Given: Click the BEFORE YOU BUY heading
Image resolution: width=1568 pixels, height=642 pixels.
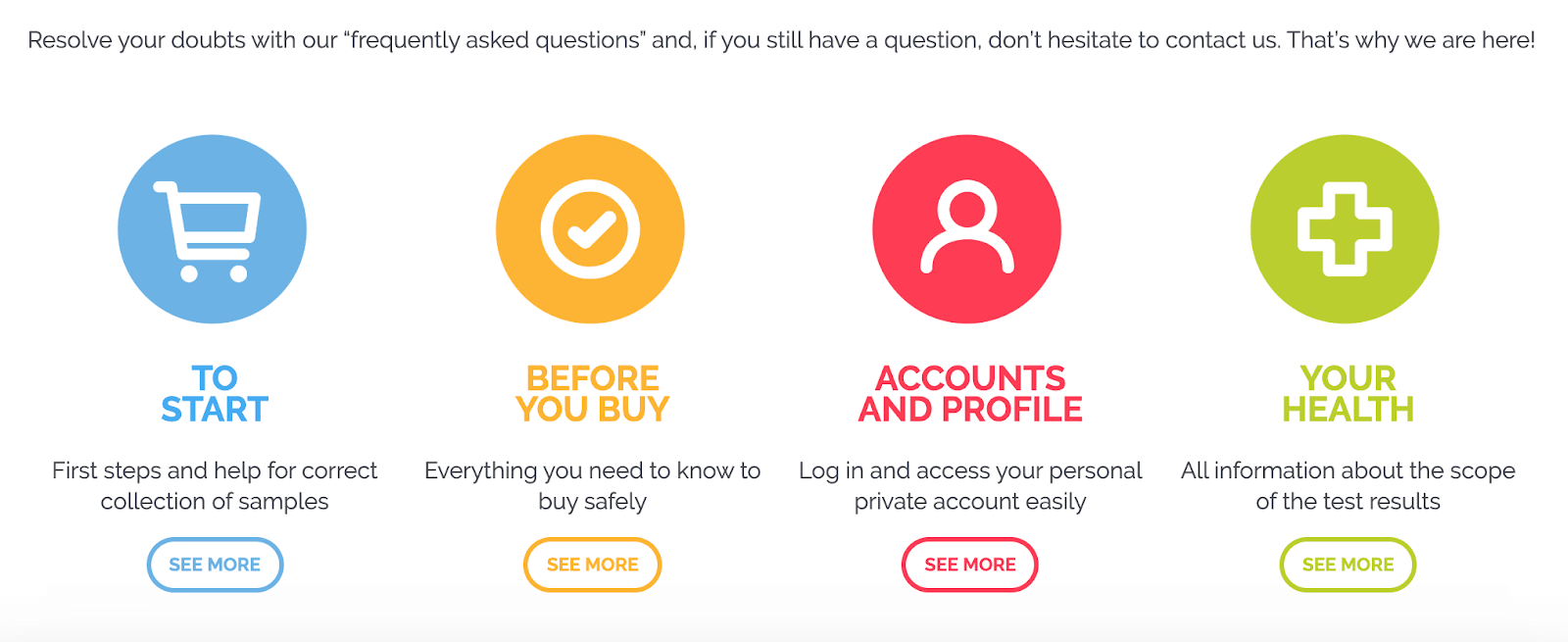Looking at the screenshot, I should coord(592,393).
